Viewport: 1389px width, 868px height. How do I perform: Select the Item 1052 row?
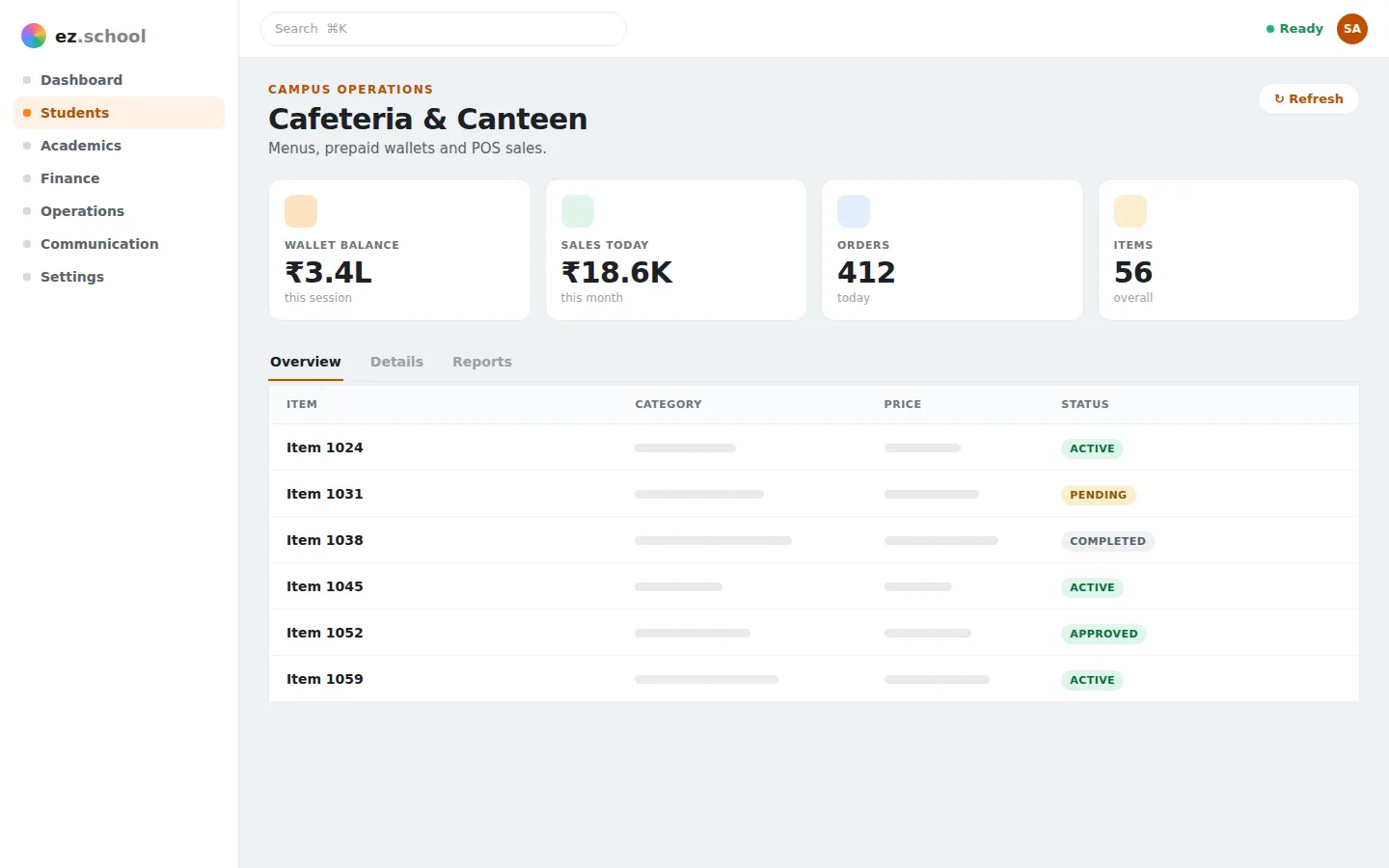point(814,633)
